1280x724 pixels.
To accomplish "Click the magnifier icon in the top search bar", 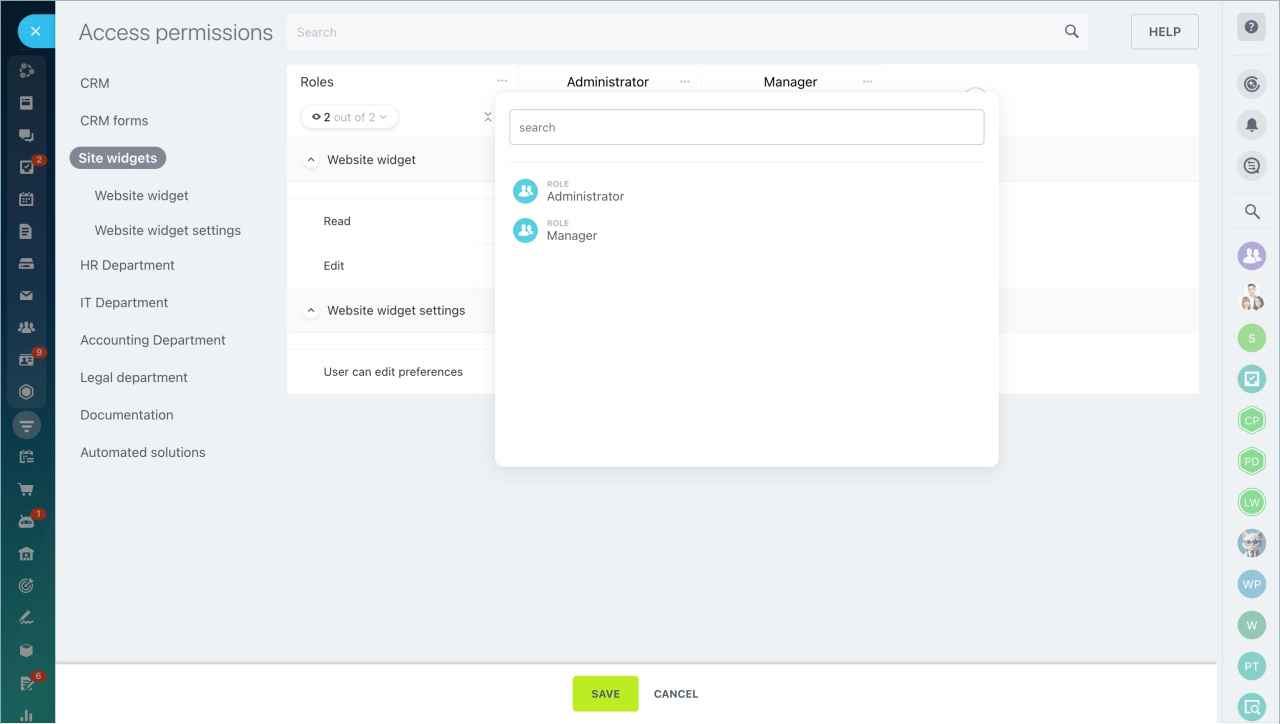I will tap(1071, 32).
